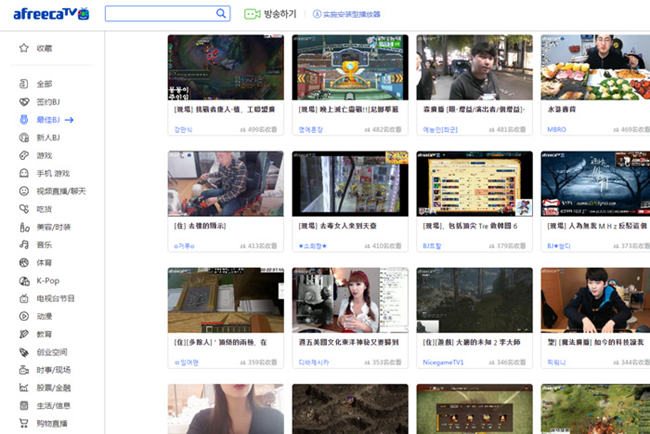Select the 生活/信息 life info icon

(x=24, y=405)
